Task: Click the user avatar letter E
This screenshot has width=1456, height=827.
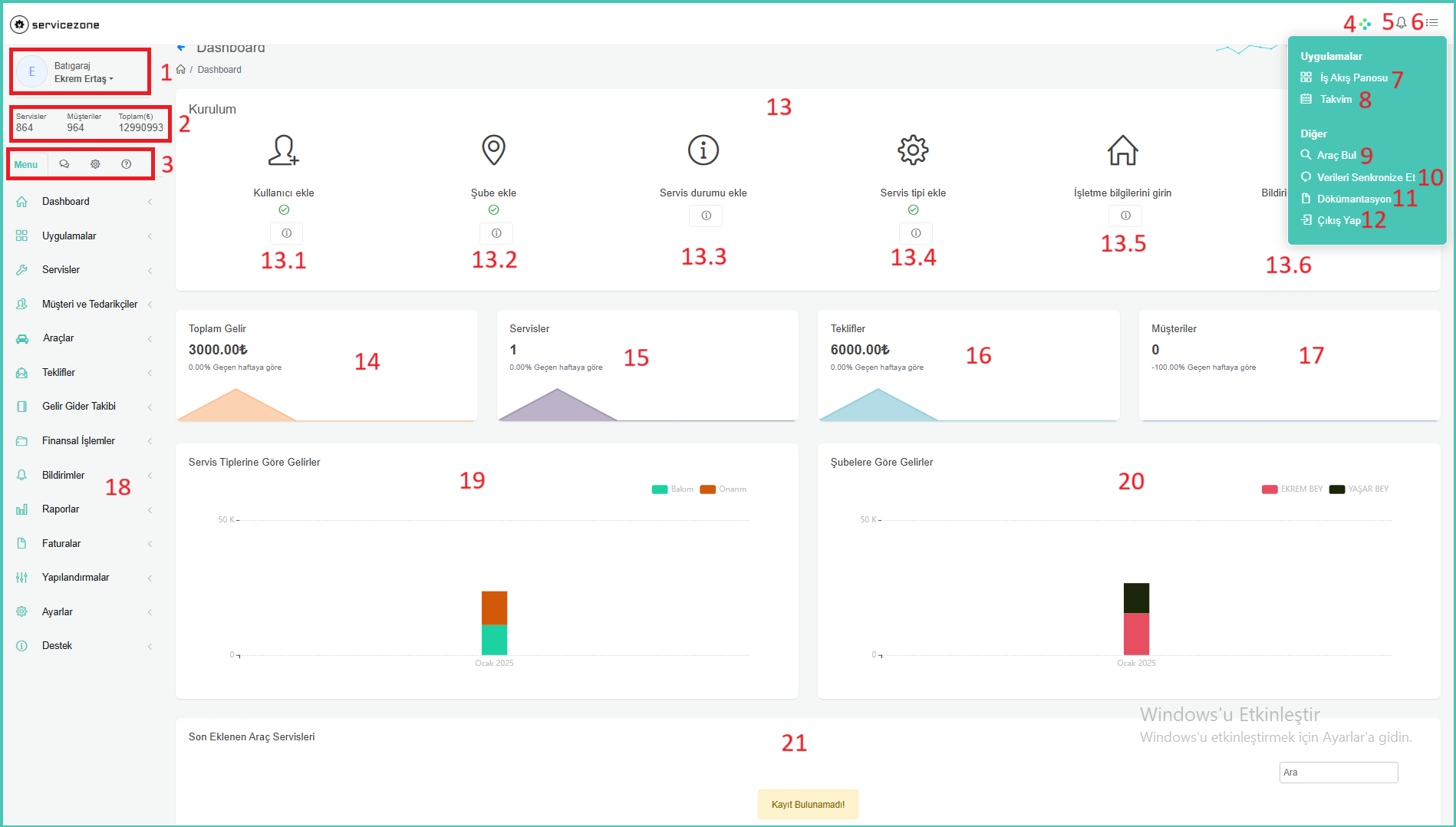Action: (32, 71)
